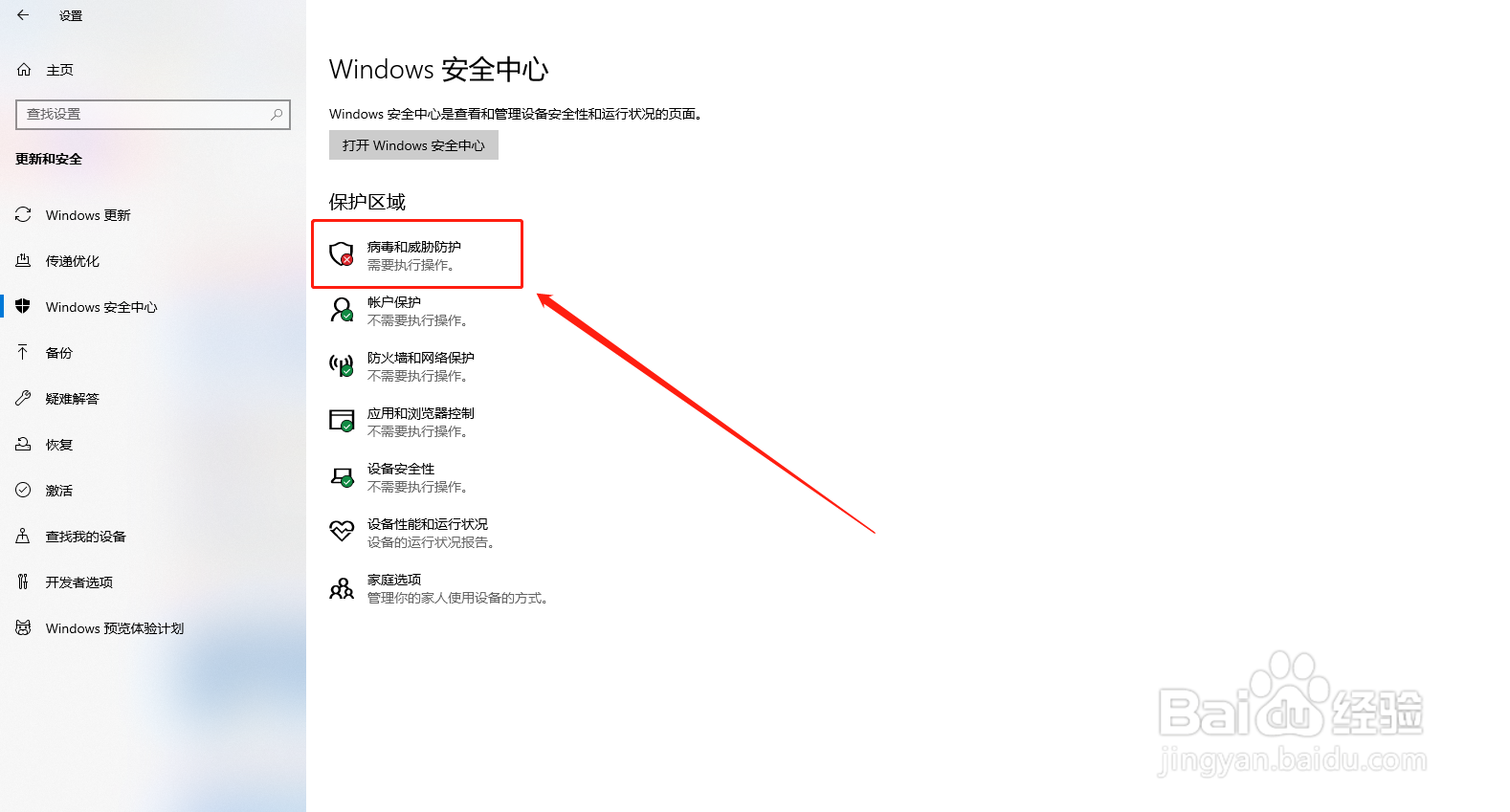Open 家庭选项 area
The image size is (1510, 812).
[x=394, y=580]
